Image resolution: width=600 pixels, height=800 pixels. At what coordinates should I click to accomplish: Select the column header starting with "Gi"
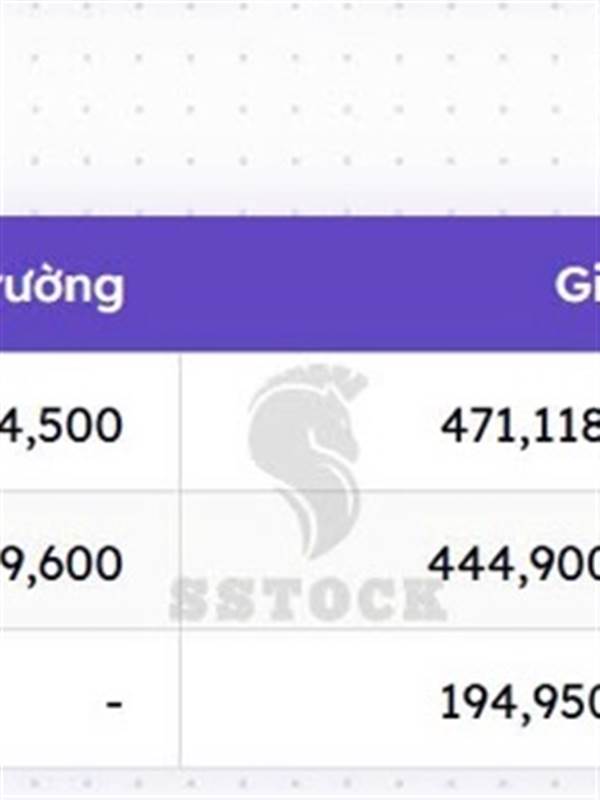[577, 284]
